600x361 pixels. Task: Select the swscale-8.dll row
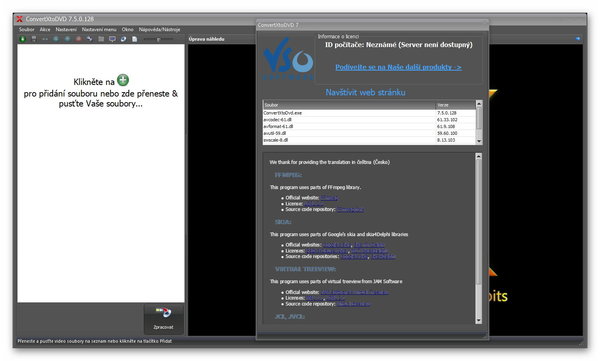369,140
